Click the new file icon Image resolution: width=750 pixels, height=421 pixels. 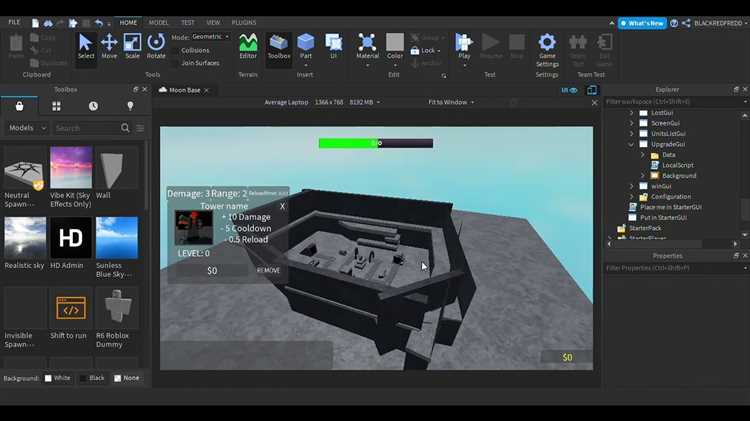[x=35, y=22]
